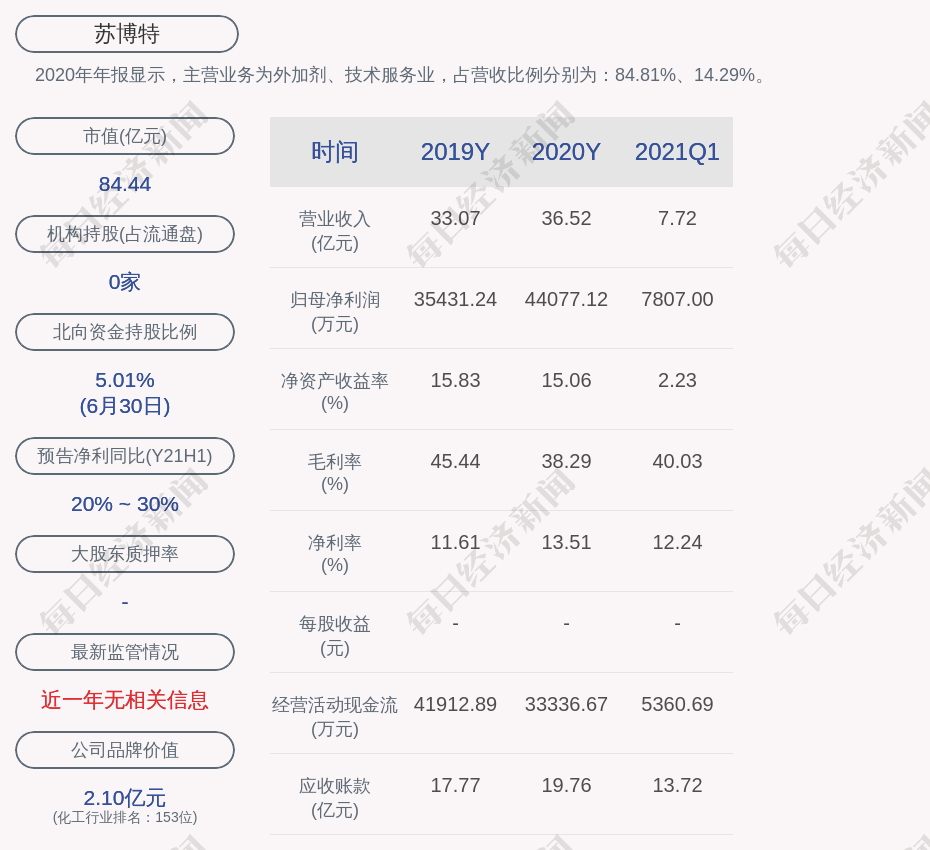The width and height of the screenshot is (930, 850).
Task: Click the dash under 大股东质押率
Action: tap(125, 602)
